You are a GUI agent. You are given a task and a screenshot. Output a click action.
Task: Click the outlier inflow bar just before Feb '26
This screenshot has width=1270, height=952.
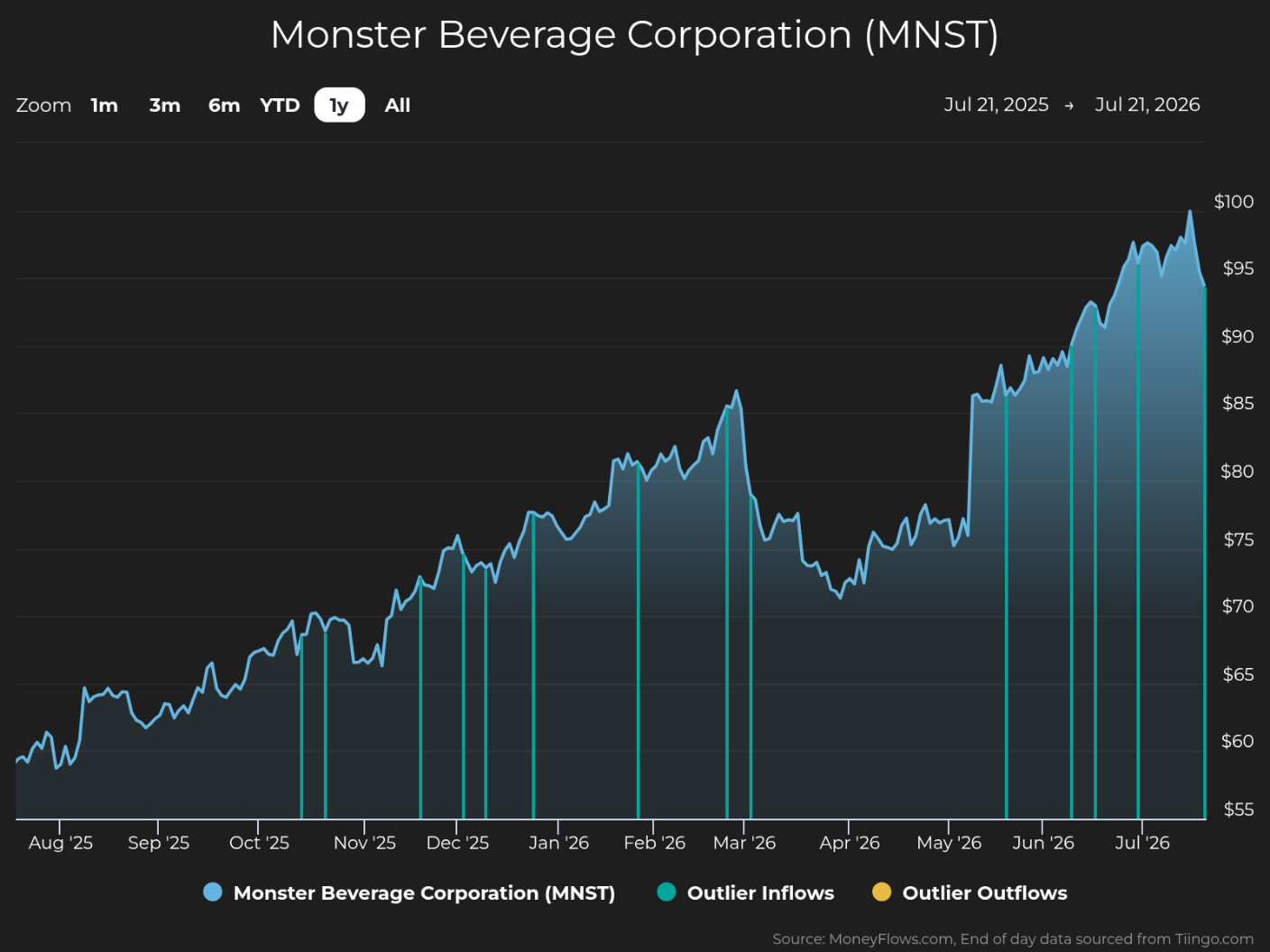click(x=638, y=642)
